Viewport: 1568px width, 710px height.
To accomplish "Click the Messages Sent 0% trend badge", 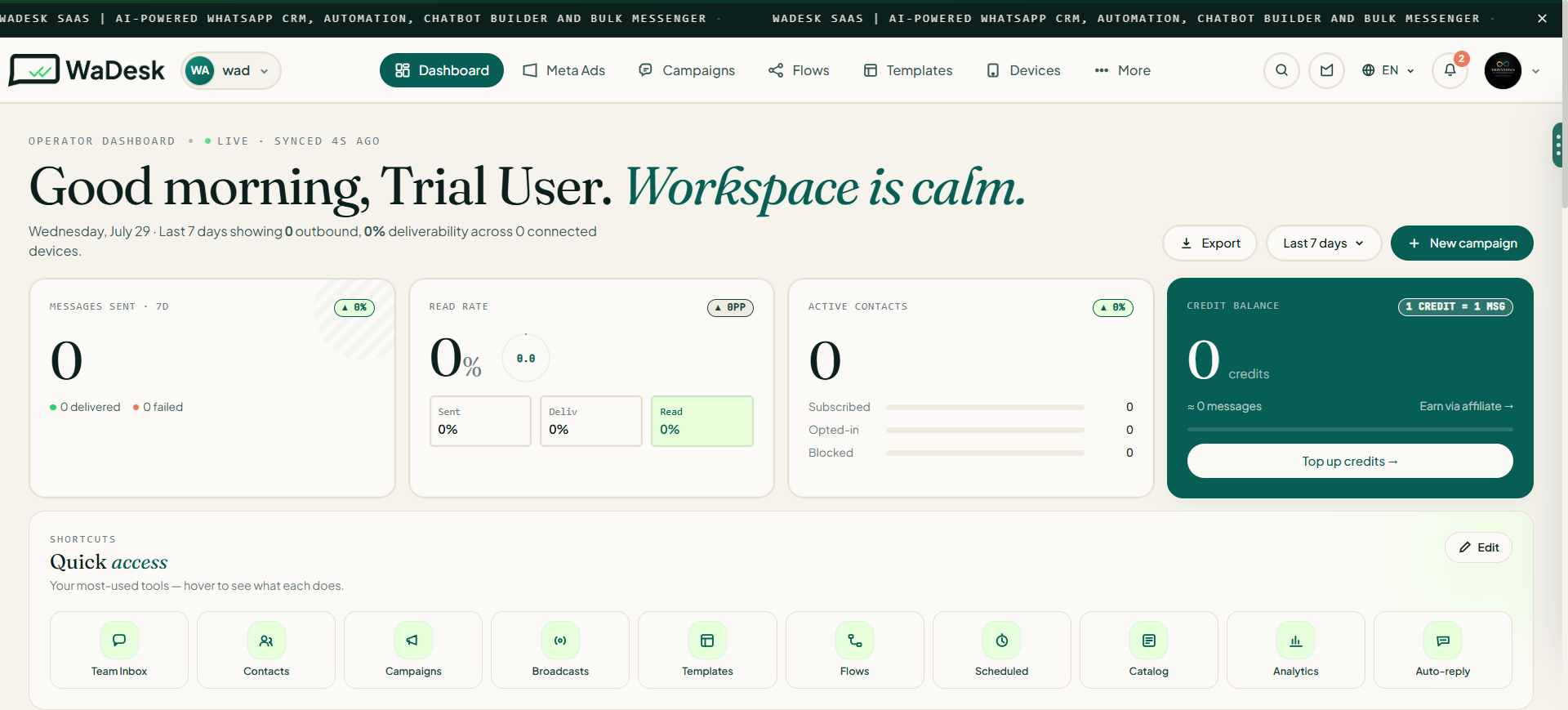I will [354, 307].
